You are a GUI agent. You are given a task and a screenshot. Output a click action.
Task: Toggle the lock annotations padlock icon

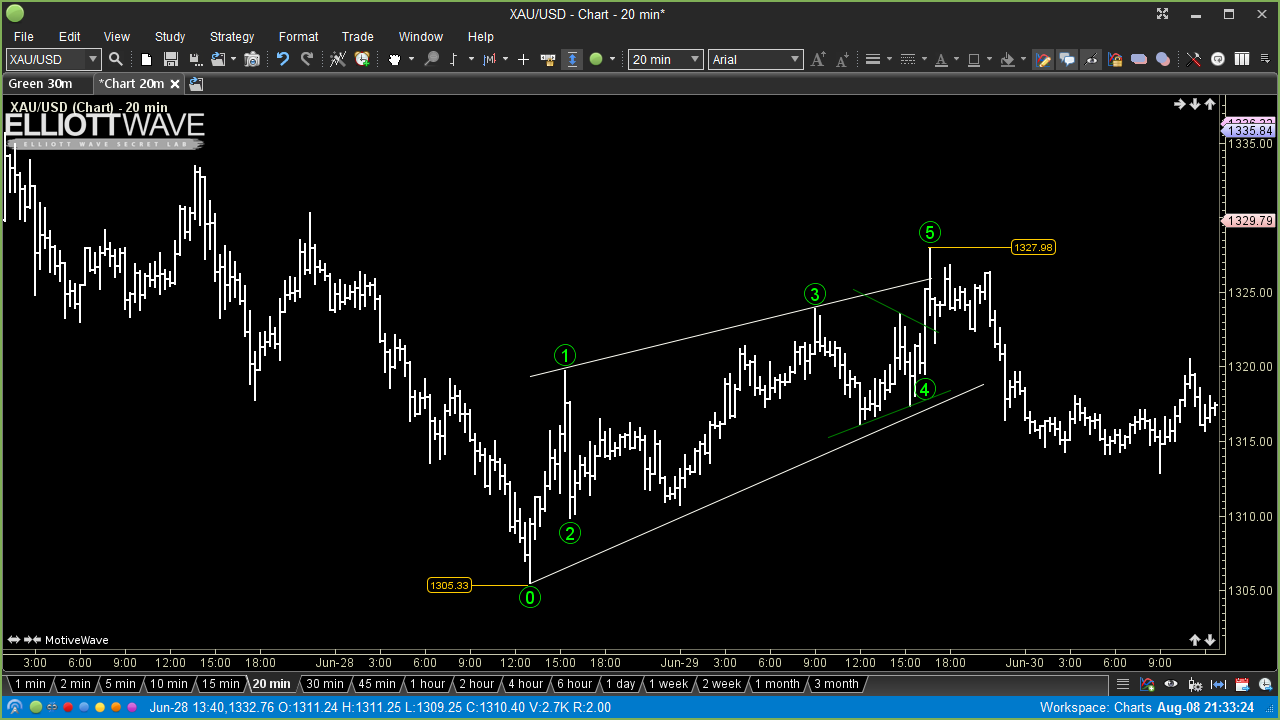[1115, 60]
